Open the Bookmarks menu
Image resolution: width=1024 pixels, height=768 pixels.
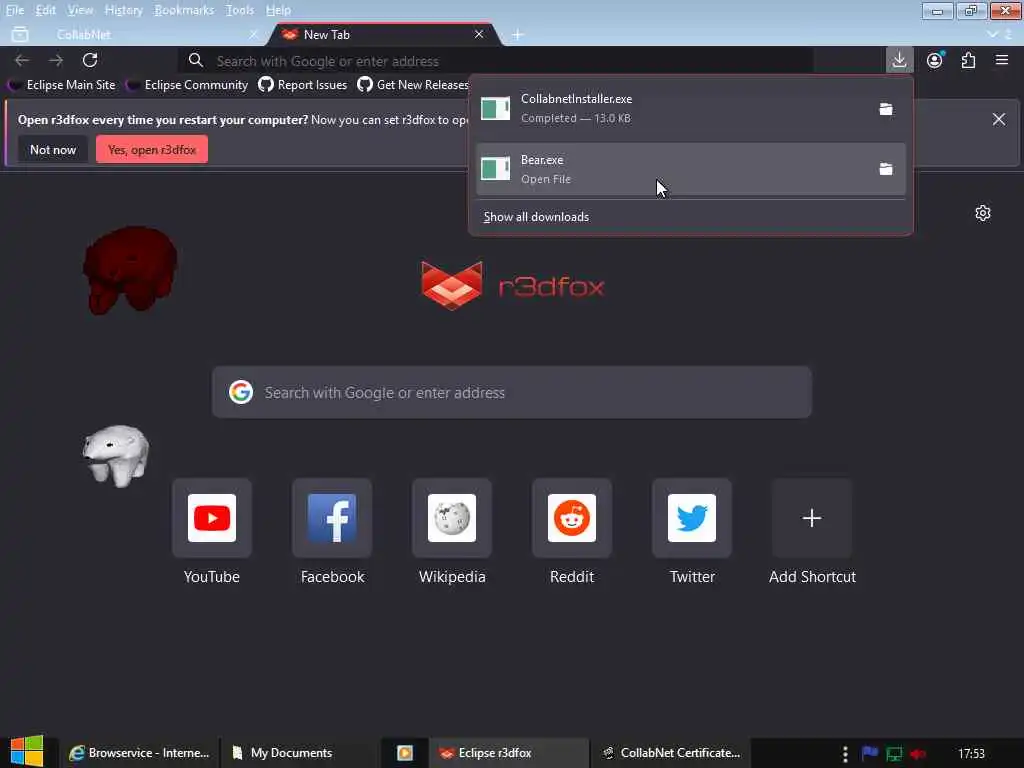pos(184,10)
